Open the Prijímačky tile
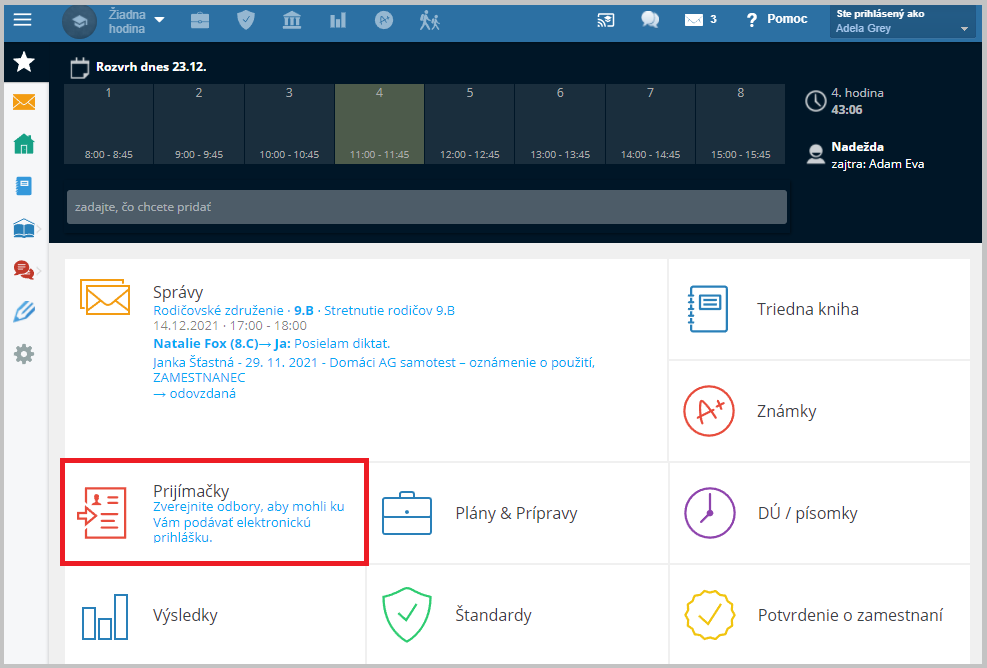The width and height of the screenshot is (987, 668). click(215, 512)
